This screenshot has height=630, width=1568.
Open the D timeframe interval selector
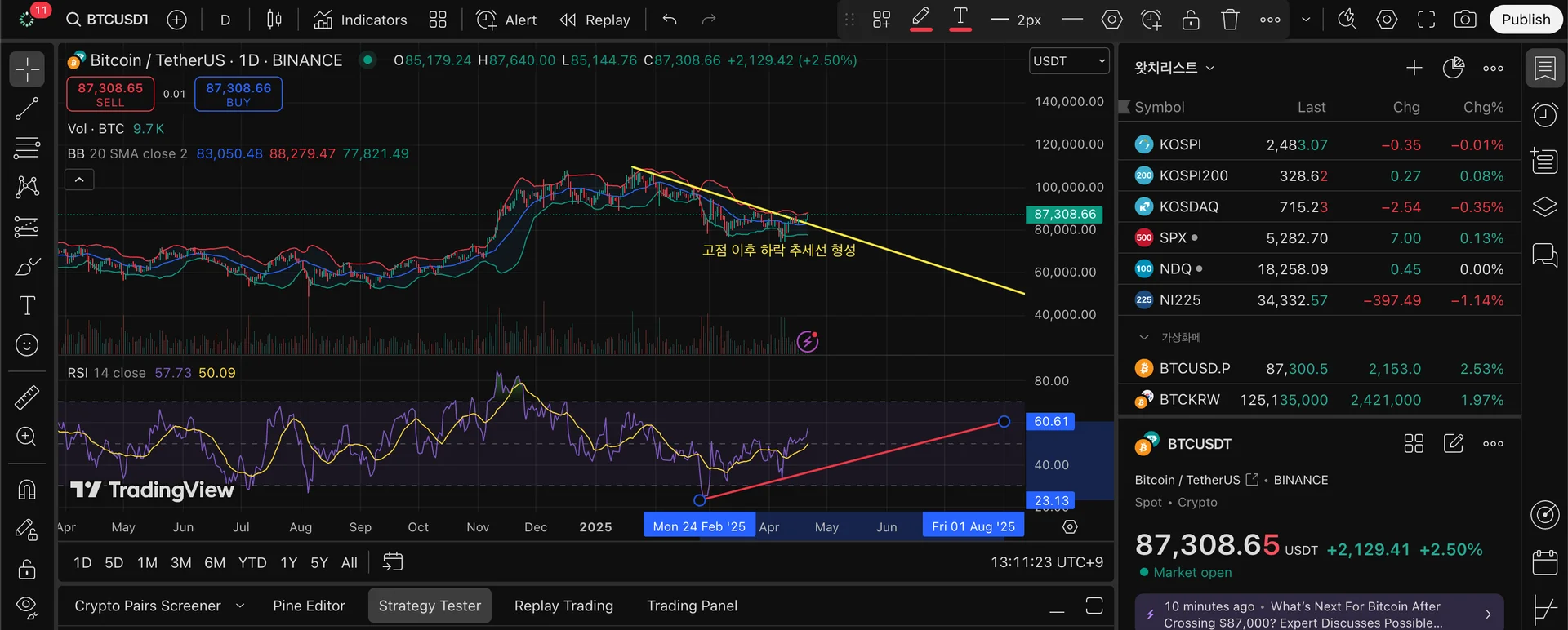tap(225, 20)
